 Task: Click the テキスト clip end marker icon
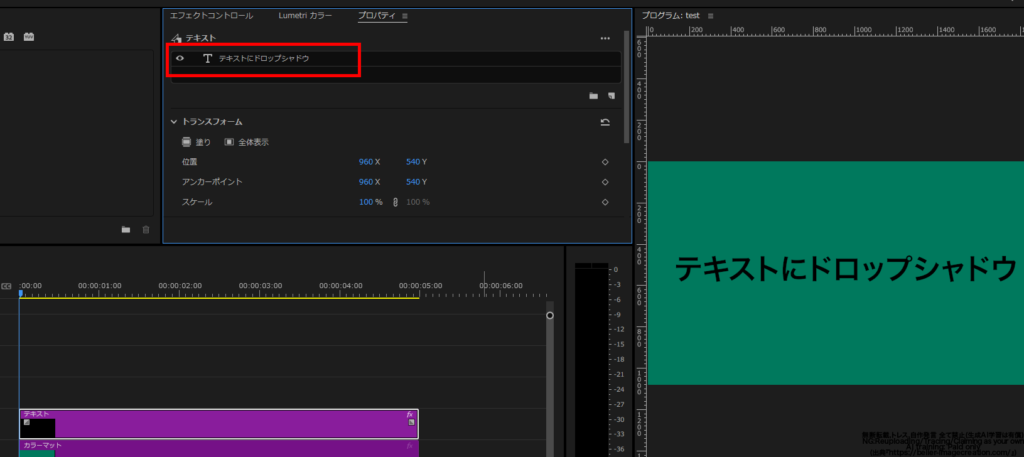tap(411, 422)
